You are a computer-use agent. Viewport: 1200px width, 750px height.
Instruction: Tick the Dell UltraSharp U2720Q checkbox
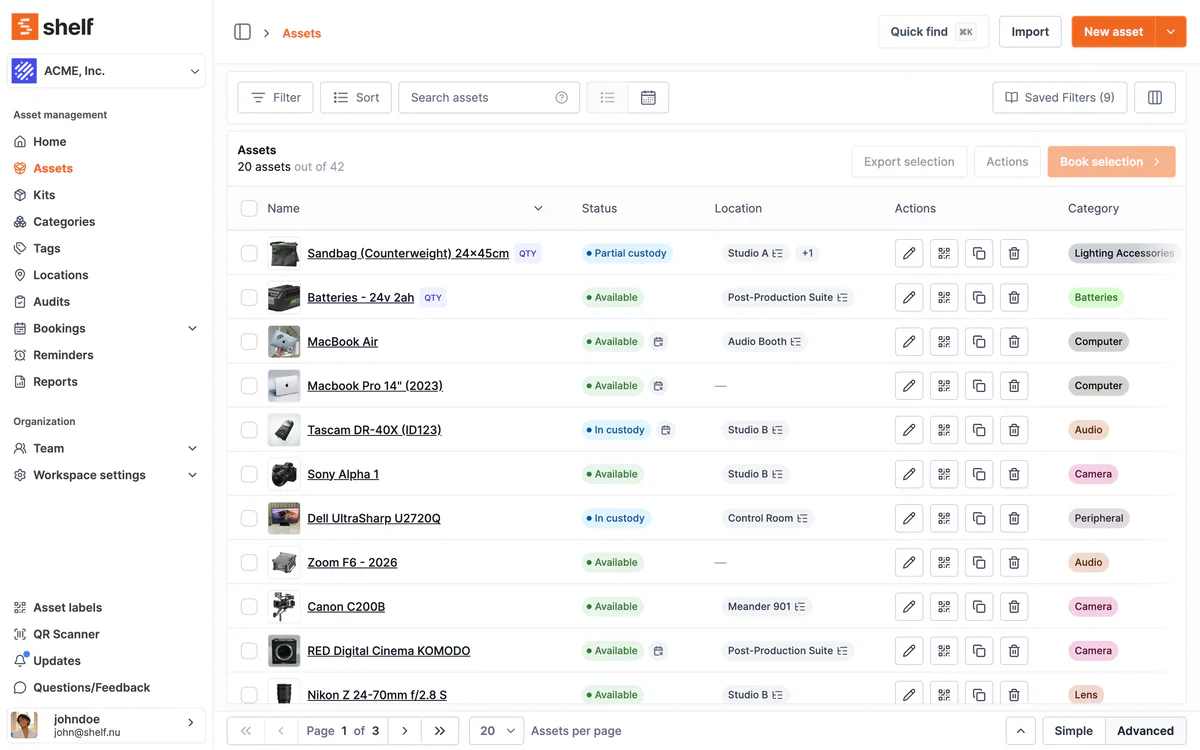[249, 518]
